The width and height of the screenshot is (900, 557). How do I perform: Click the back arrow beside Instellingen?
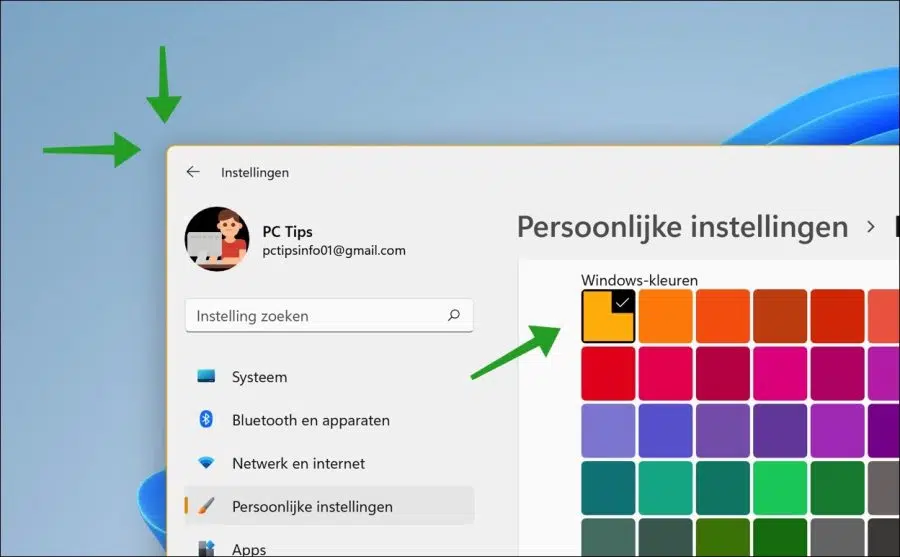pos(193,172)
